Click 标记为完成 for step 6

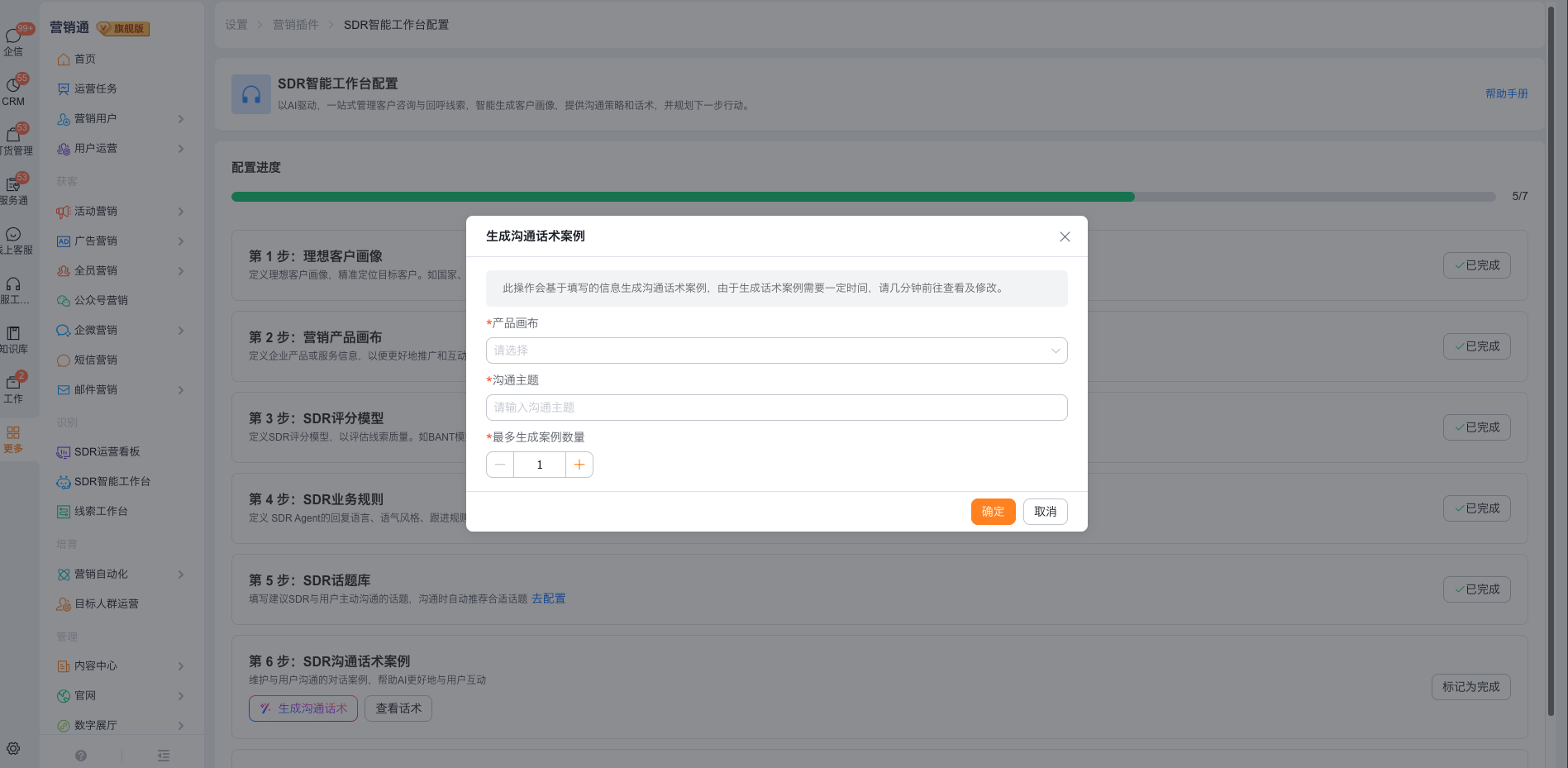[x=1471, y=687]
